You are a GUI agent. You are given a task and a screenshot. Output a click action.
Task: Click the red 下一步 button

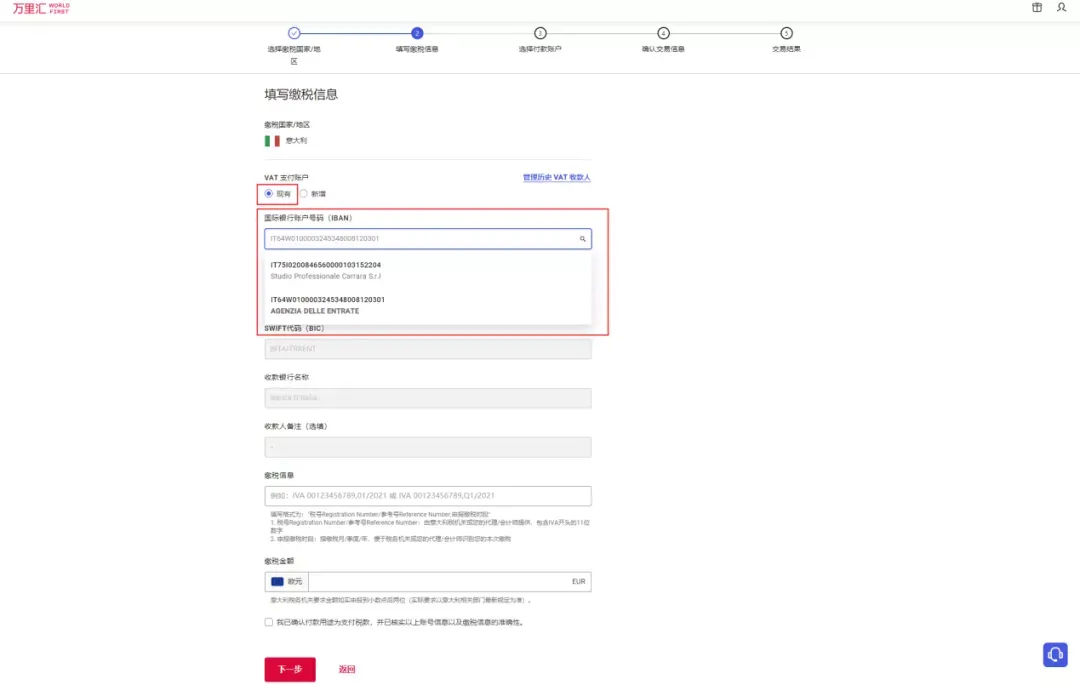point(290,669)
